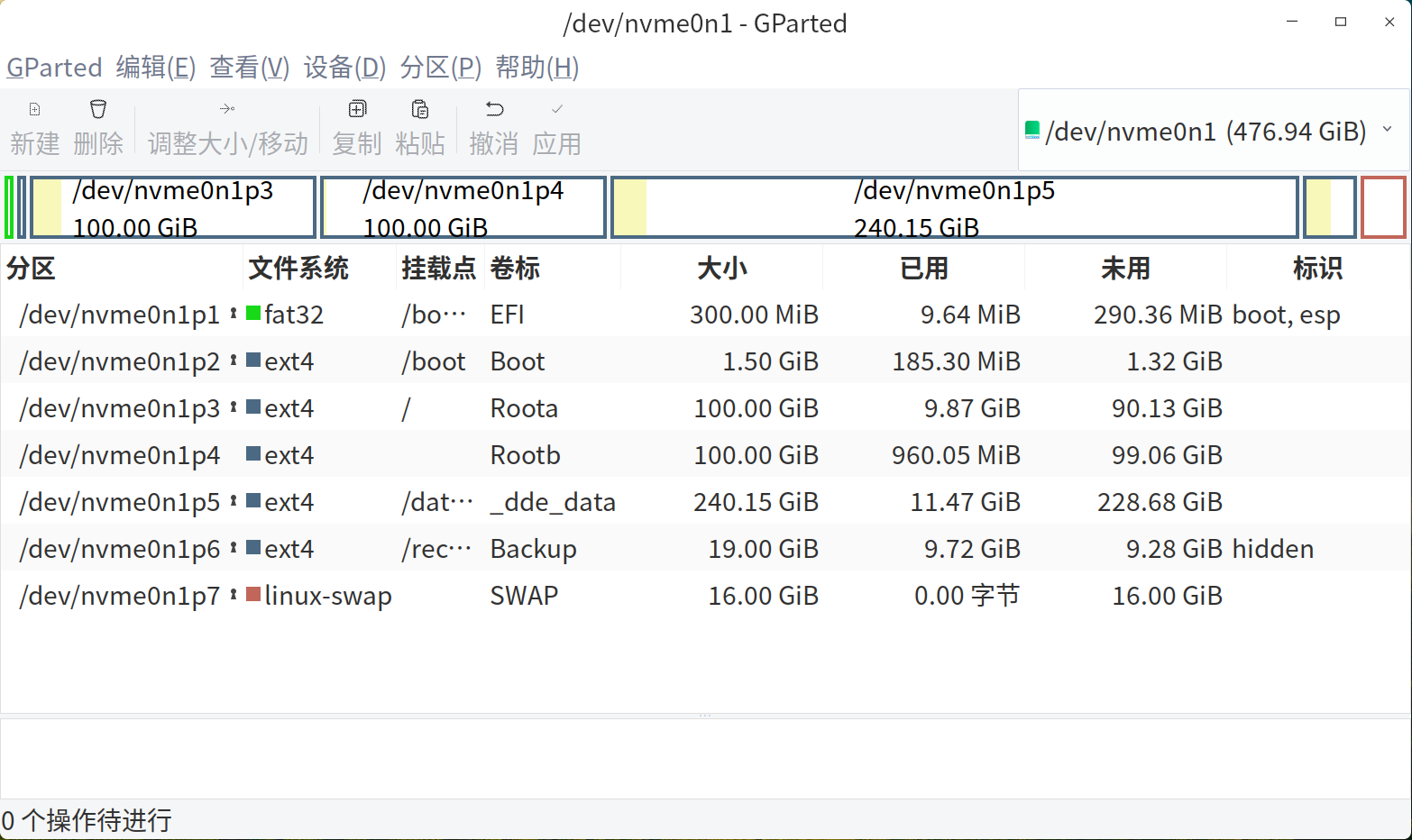
Task: Click the 粘贴 (paste partition) toolbar icon
Action: pos(420,109)
